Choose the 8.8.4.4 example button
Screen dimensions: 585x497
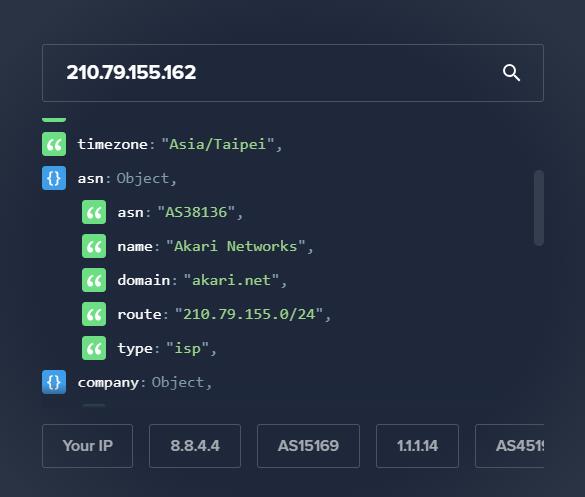(195, 446)
